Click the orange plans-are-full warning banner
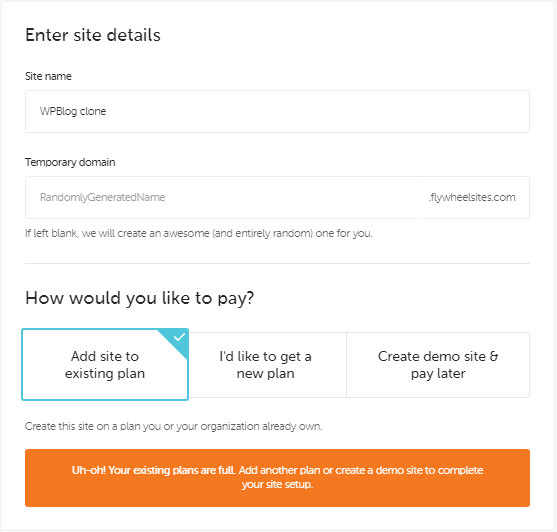Image resolution: width=557 pixels, height=532 pixels. pyautogui.click(x=277, y=478)
